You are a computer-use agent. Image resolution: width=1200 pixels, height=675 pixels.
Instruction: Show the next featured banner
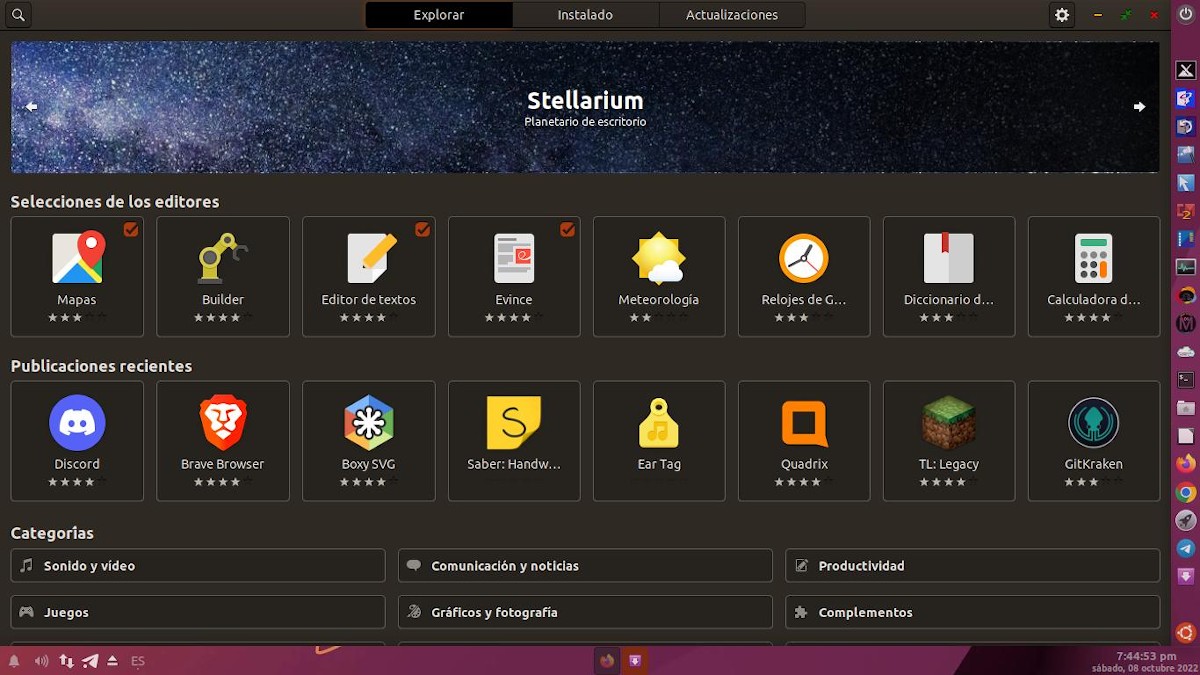click(1139, 107)
